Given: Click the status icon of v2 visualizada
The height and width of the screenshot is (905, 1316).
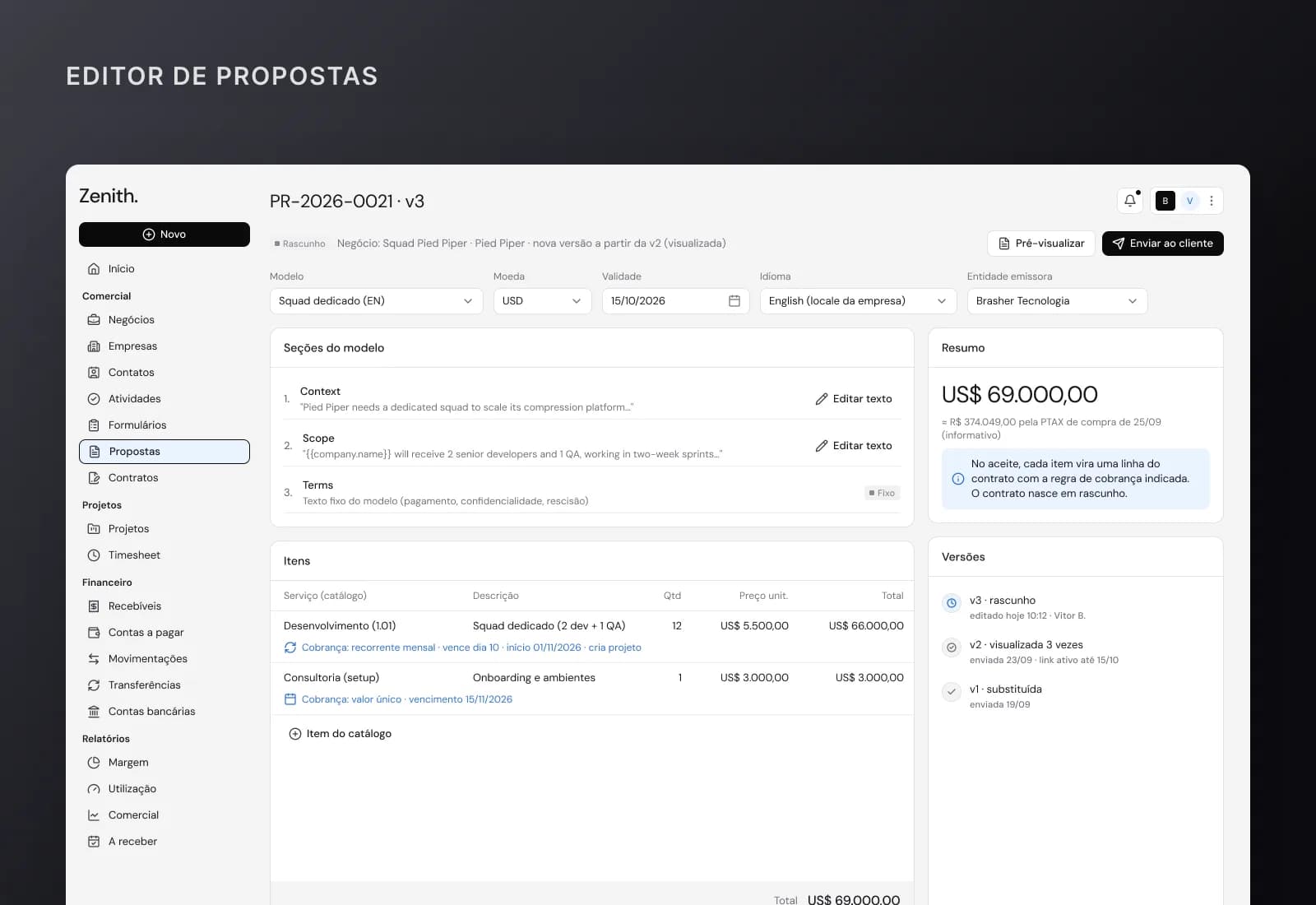Looking at the screenshot, I should (x=952, y=647).
